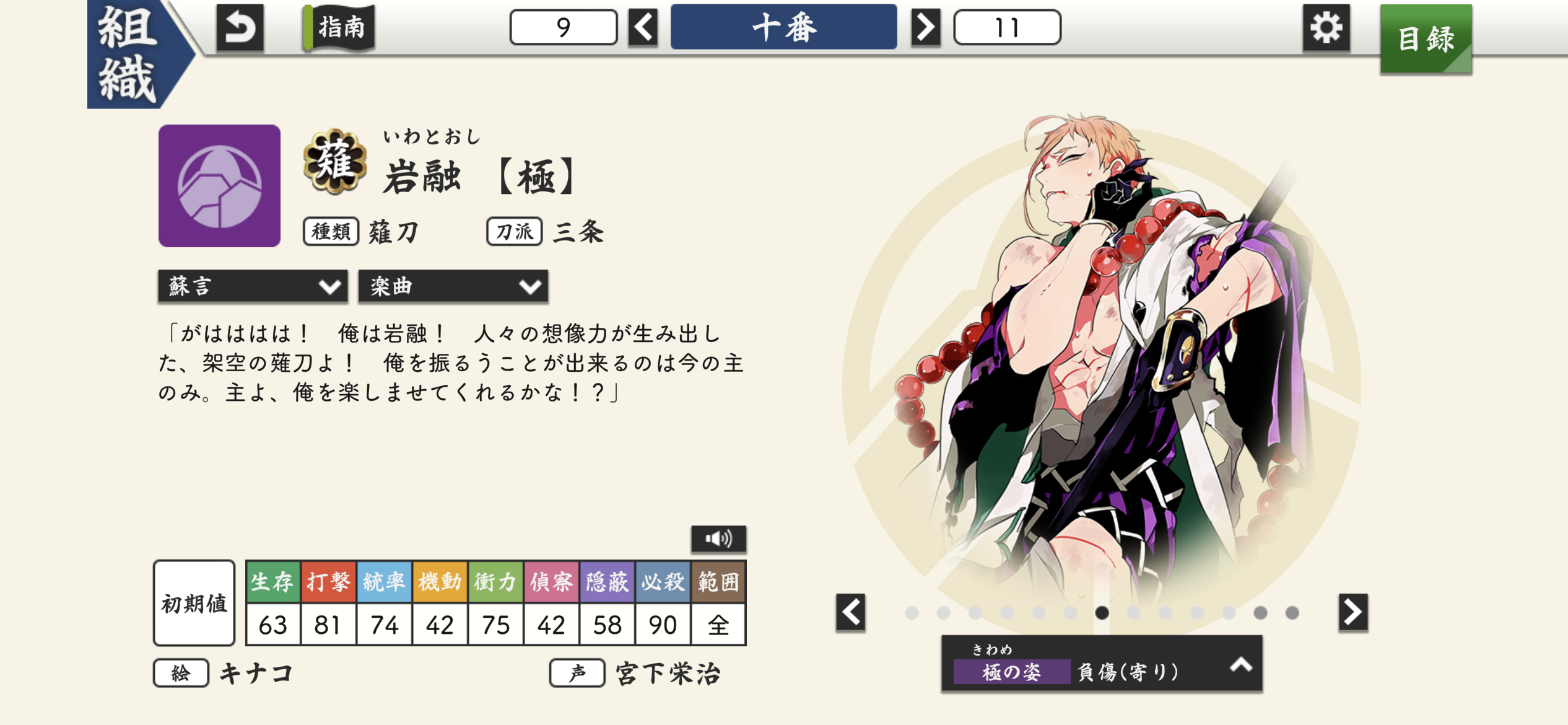The height and width of the screenshot is (725, 1568).
Task: Click the 薙 weapon type badge icon
Action: 335,162
